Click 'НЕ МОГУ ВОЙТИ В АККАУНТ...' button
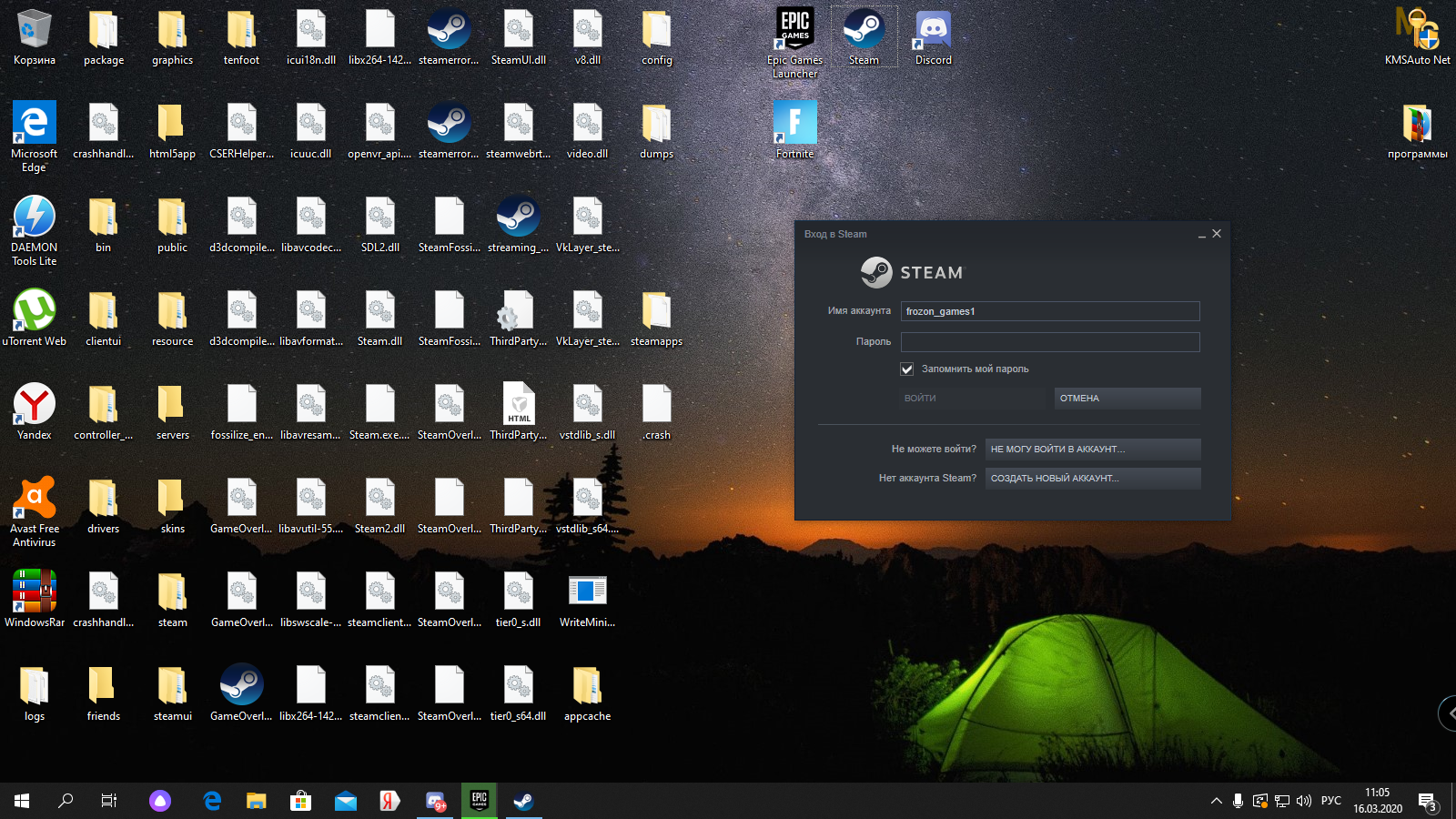 (x=1093, y=450)
